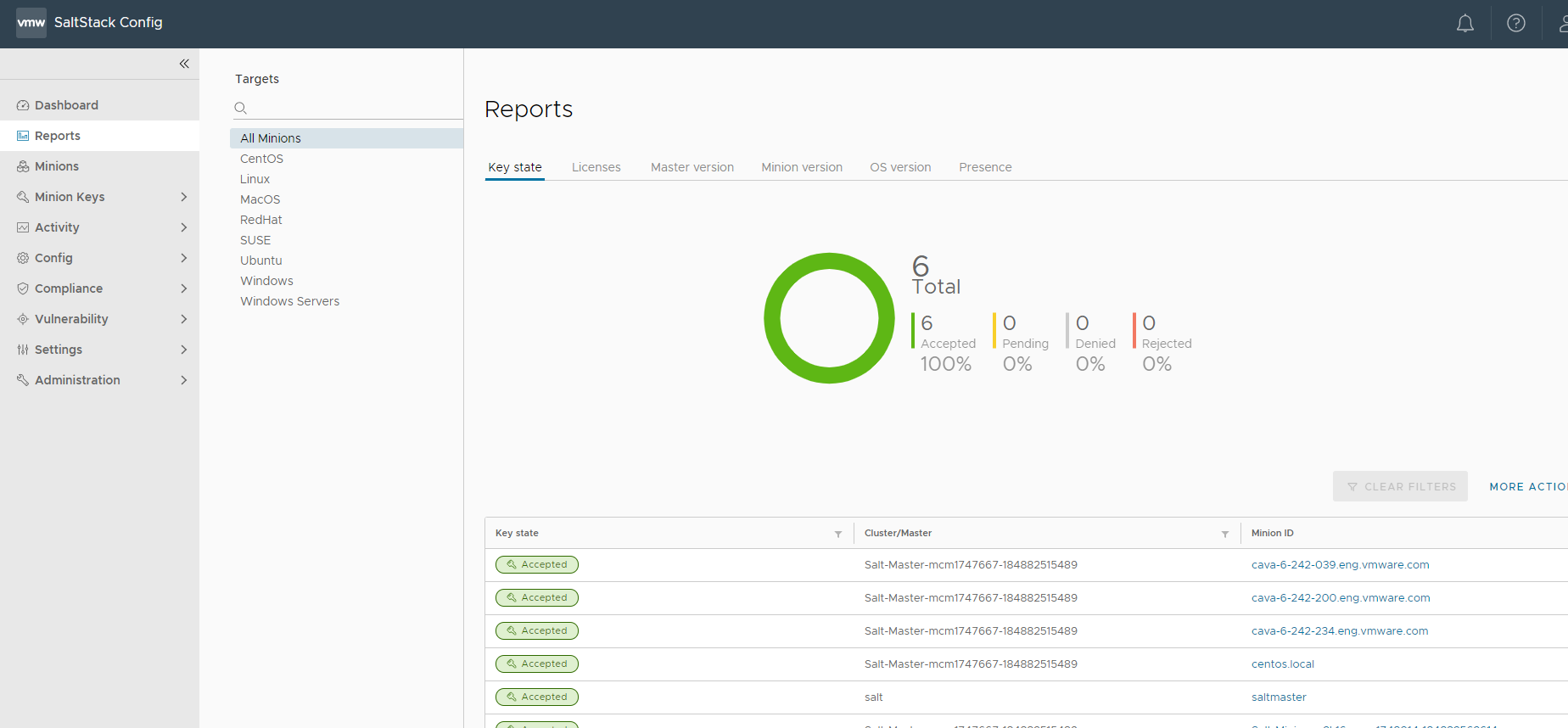Open the Master version tab

point(692,167)
